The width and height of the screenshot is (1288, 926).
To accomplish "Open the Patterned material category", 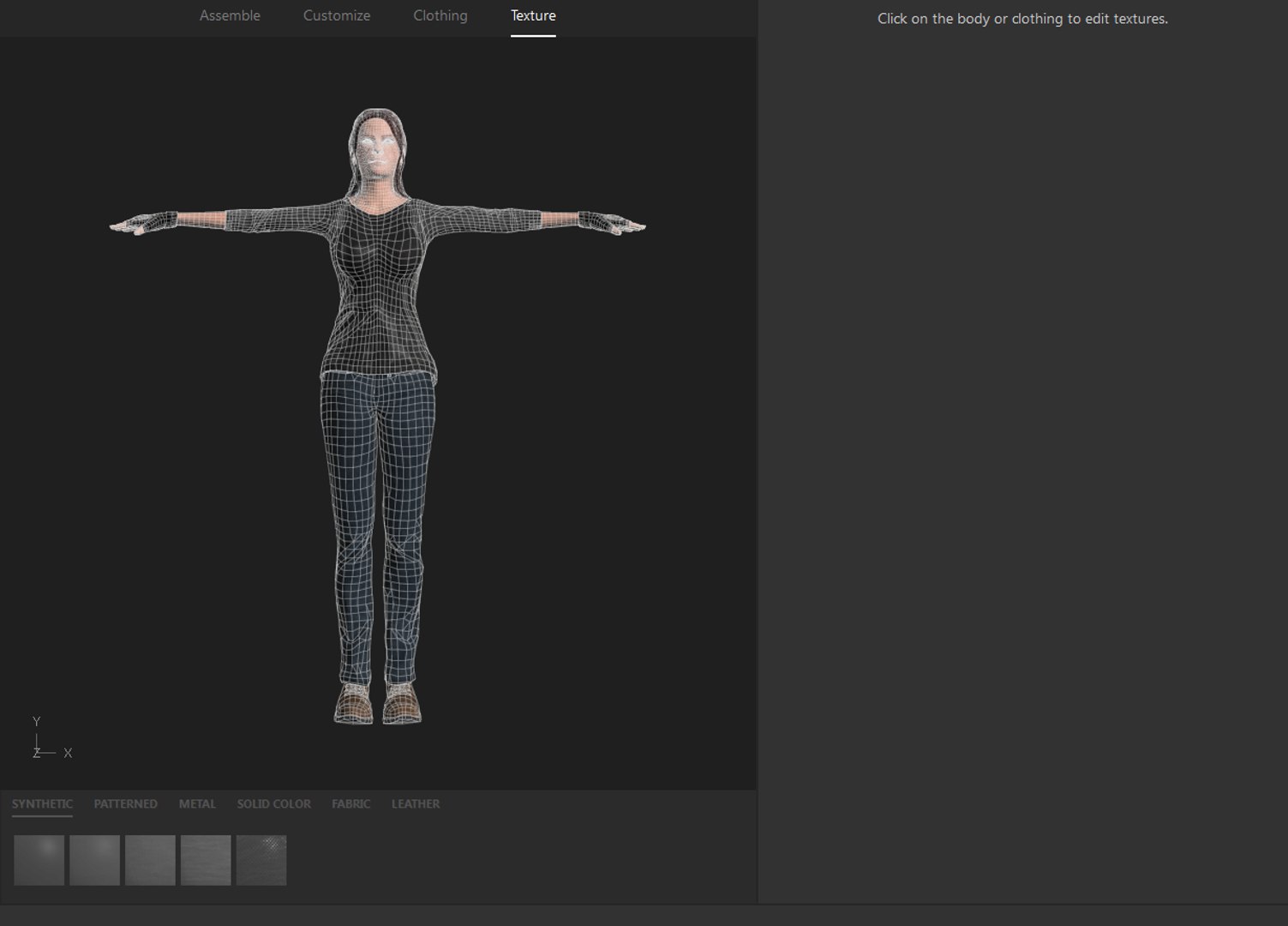I will click(x=125, y=803).
